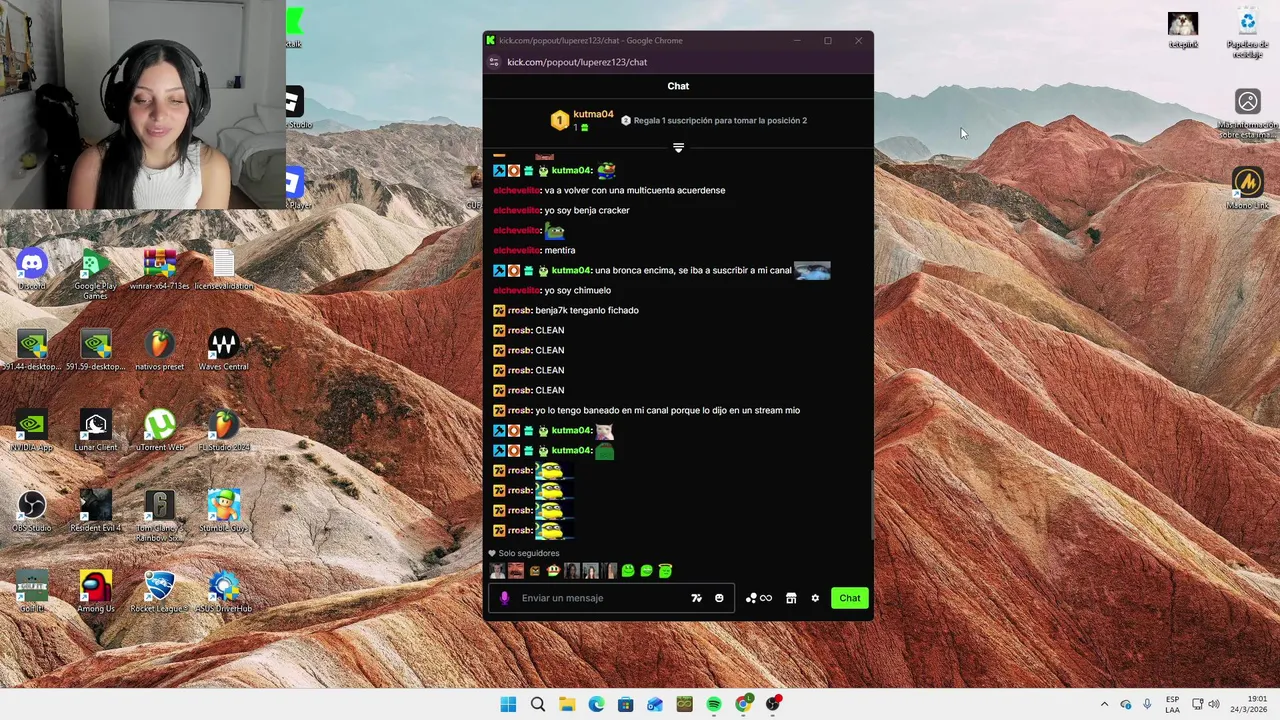Open the ASUS DriverHub shortcut
This screenshot has width=1280, height=720.
pyautogui.click(x=223, y=593)
